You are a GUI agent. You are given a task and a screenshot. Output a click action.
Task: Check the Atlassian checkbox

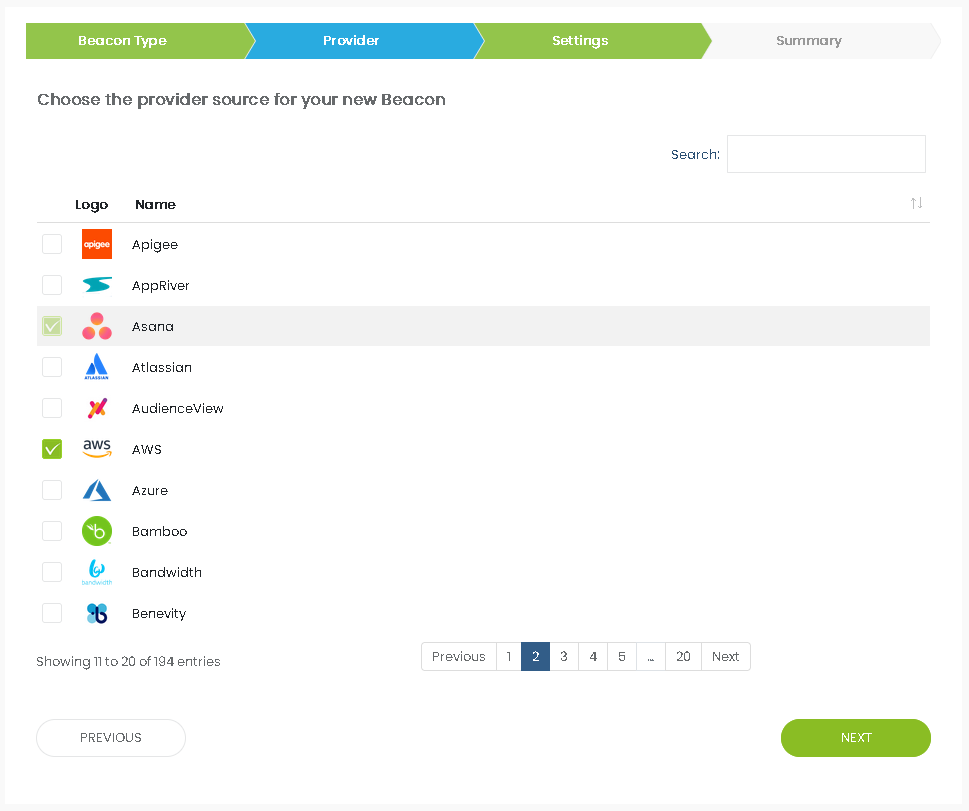point(52,367)
